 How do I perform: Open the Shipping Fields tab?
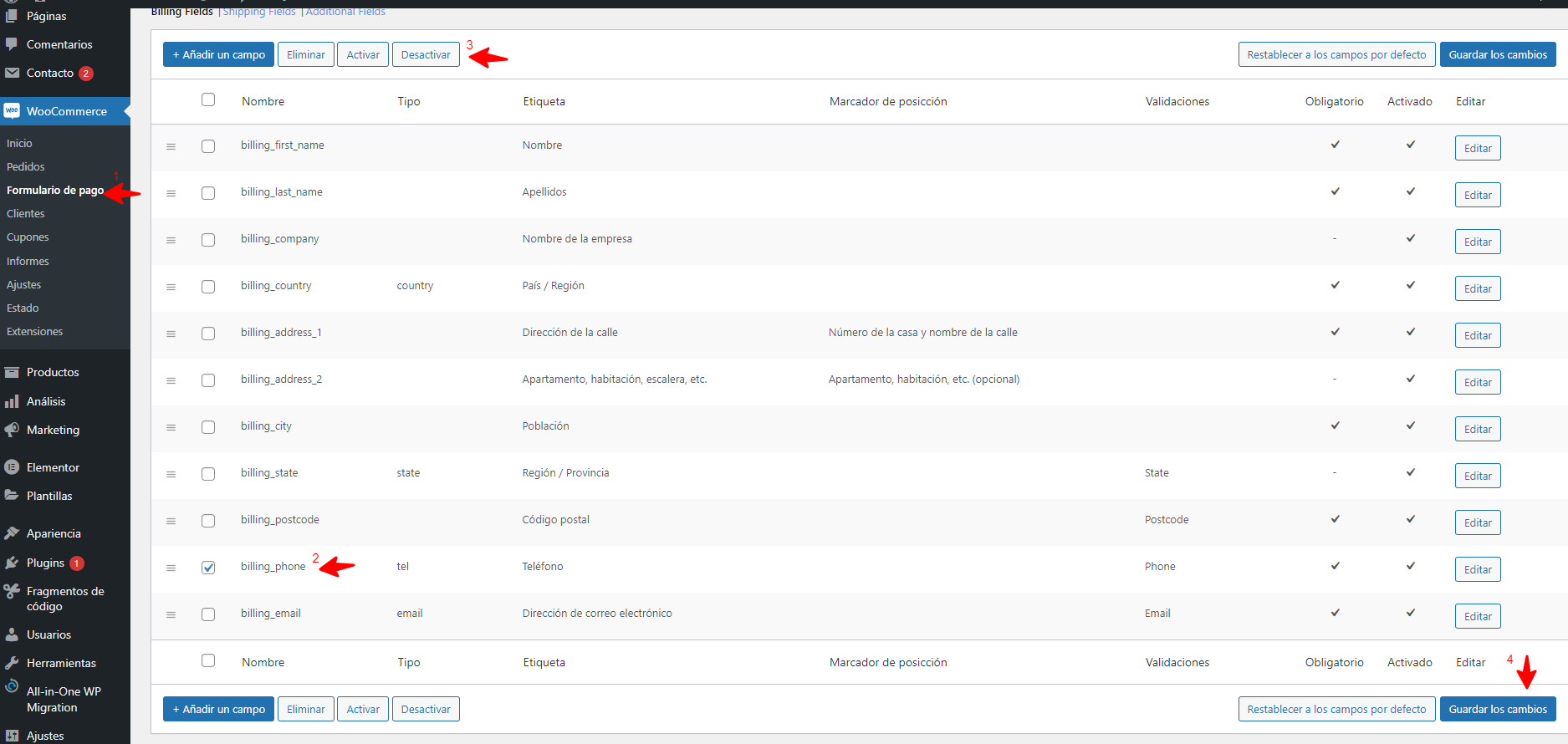click(259, 11)
